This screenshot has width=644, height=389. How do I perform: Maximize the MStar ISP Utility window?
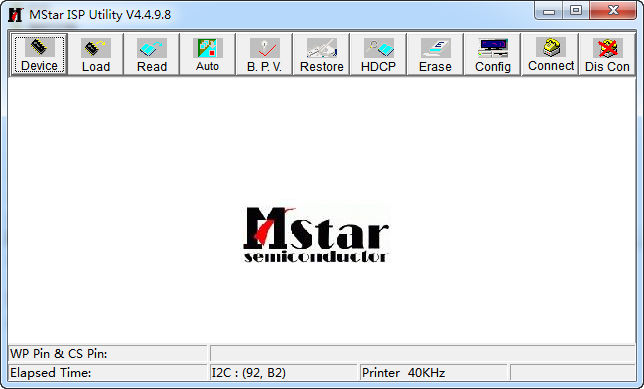pos(576,11)
